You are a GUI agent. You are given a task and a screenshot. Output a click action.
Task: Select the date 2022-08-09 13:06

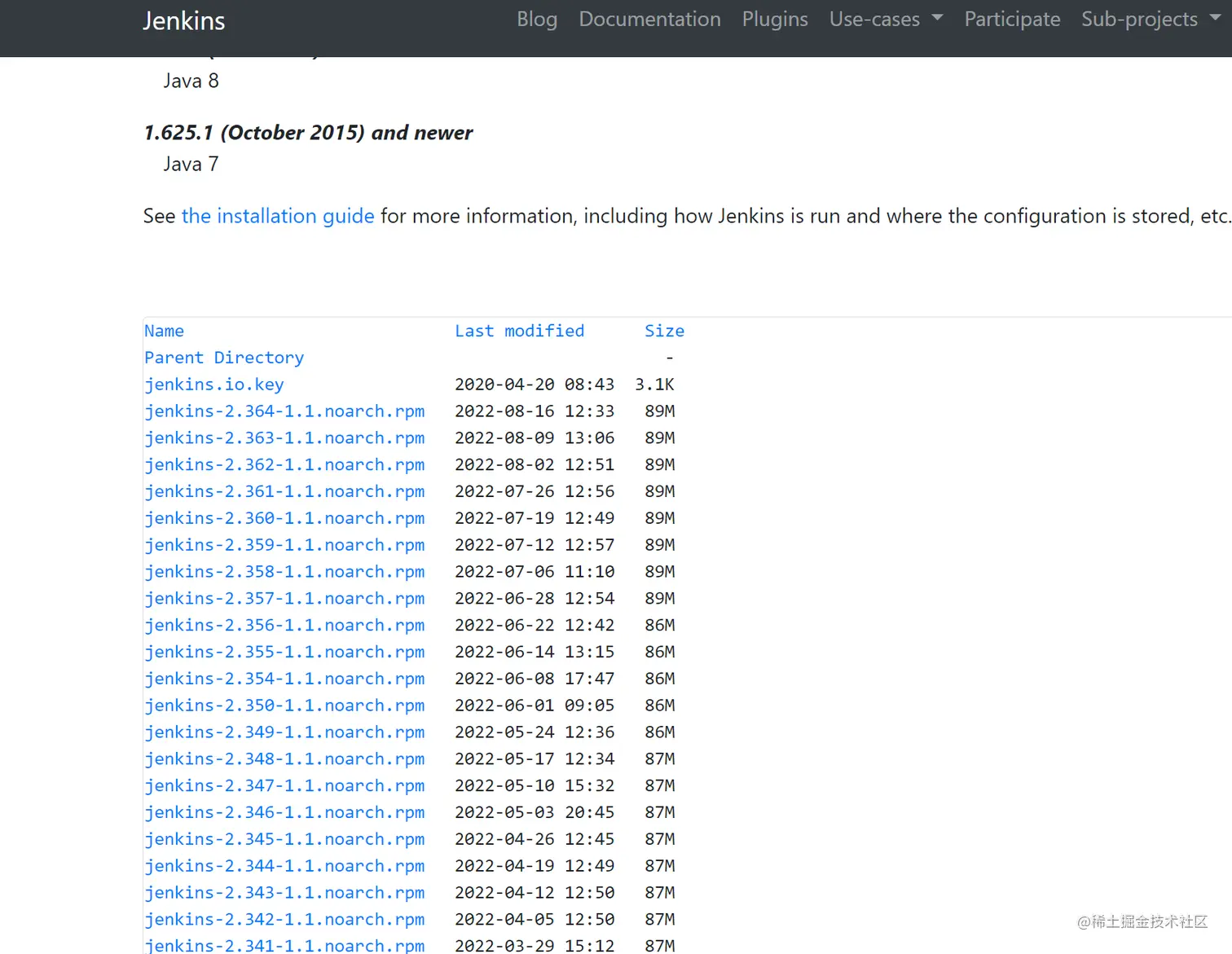pos(535,438)
